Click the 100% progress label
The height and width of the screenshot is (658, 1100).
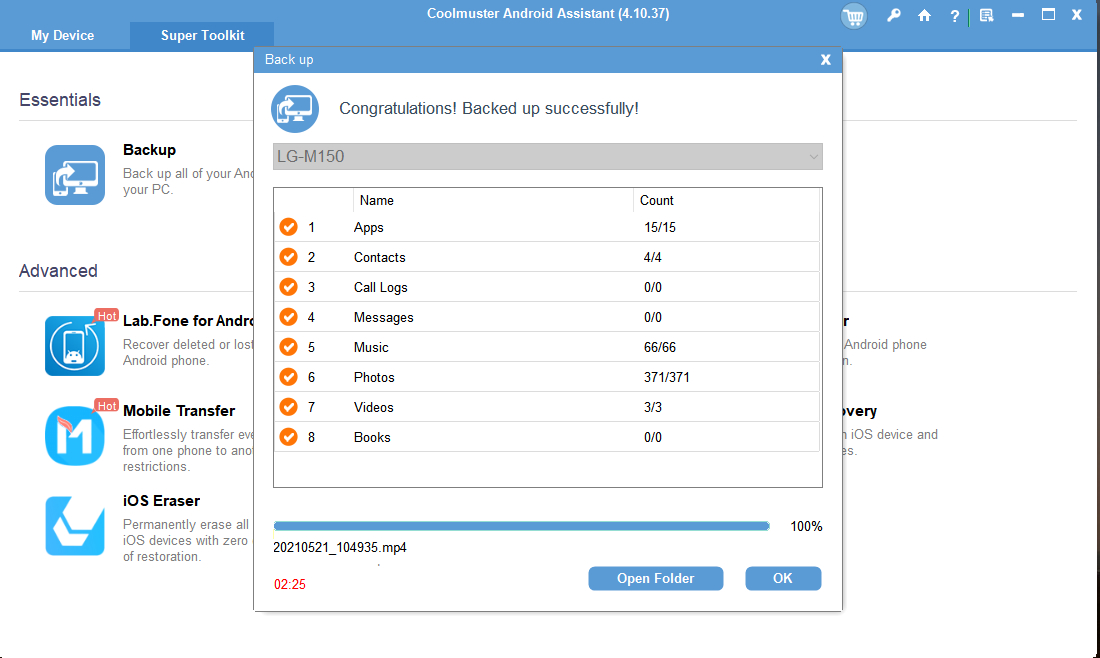[806, 526]
